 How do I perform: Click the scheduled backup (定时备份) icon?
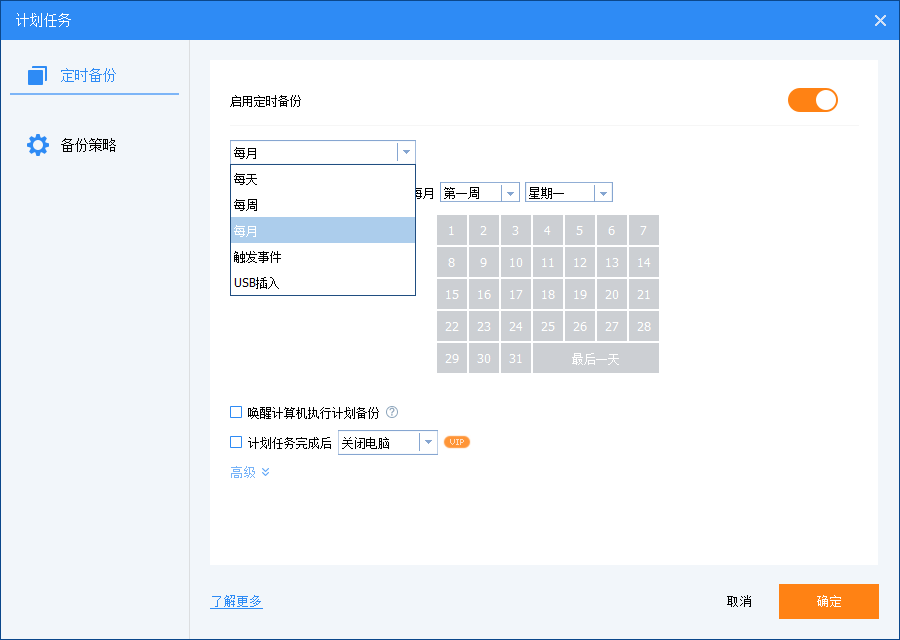(38, 75)
